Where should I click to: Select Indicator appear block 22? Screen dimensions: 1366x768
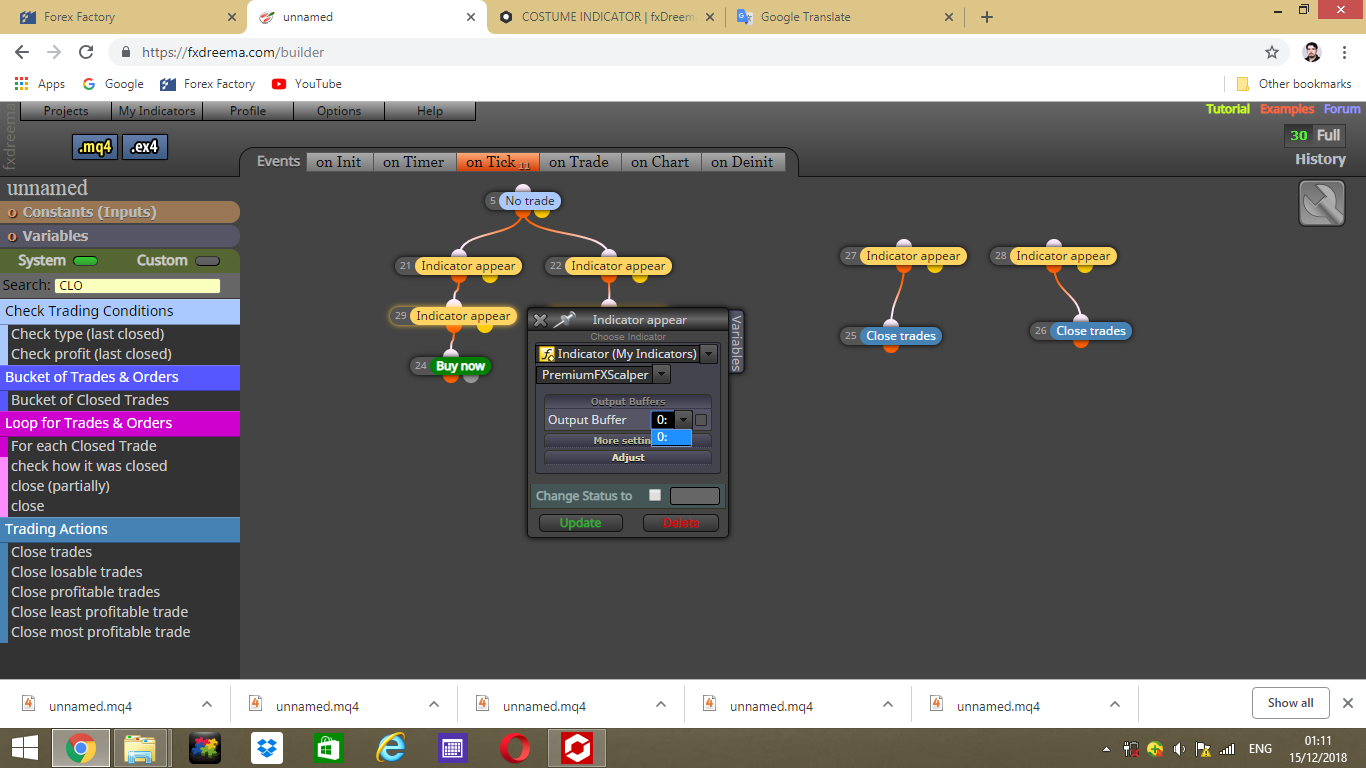coord(618,266)
